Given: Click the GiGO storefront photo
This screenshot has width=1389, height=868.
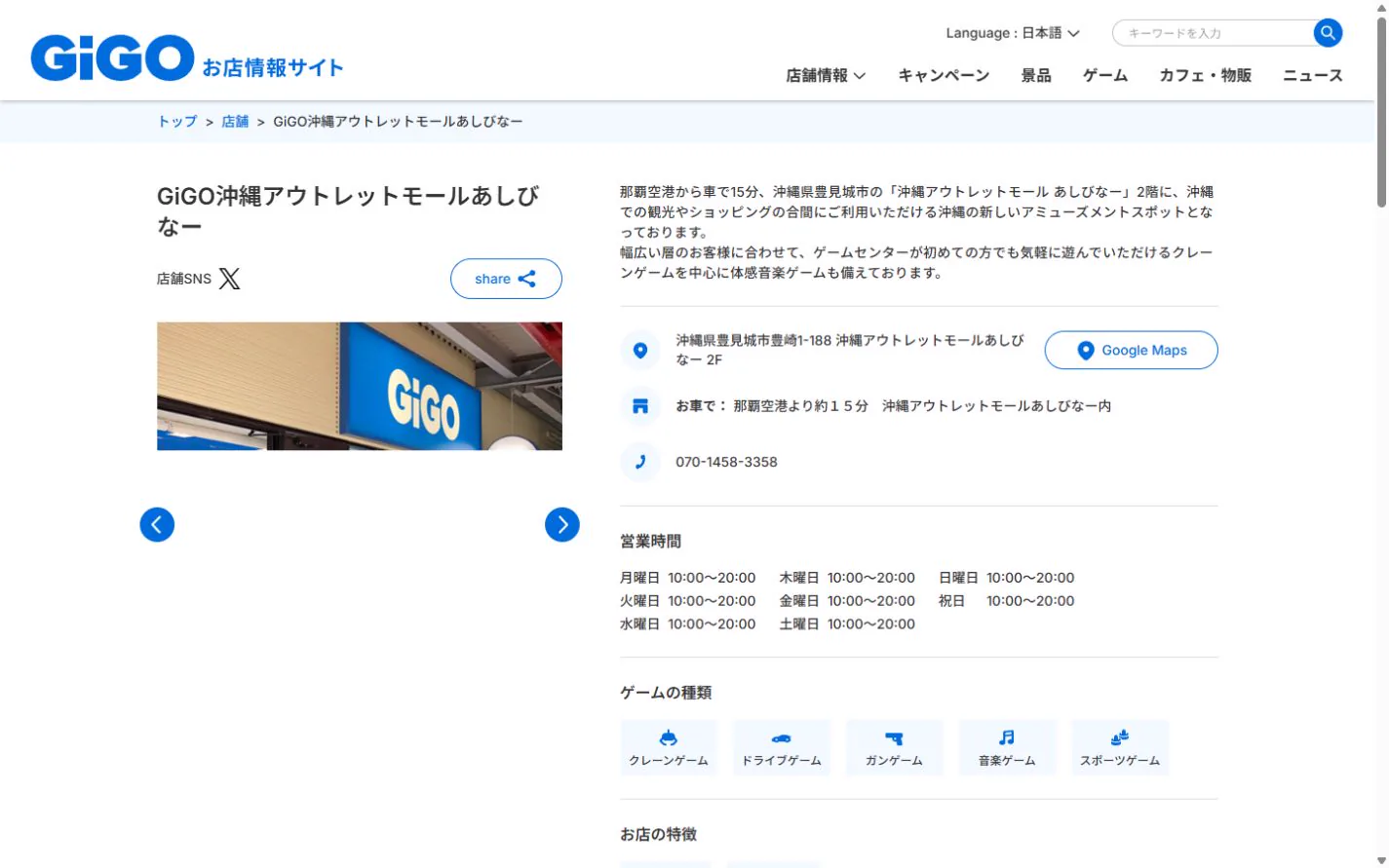Looking at the screenshot, I should [360, 386].
